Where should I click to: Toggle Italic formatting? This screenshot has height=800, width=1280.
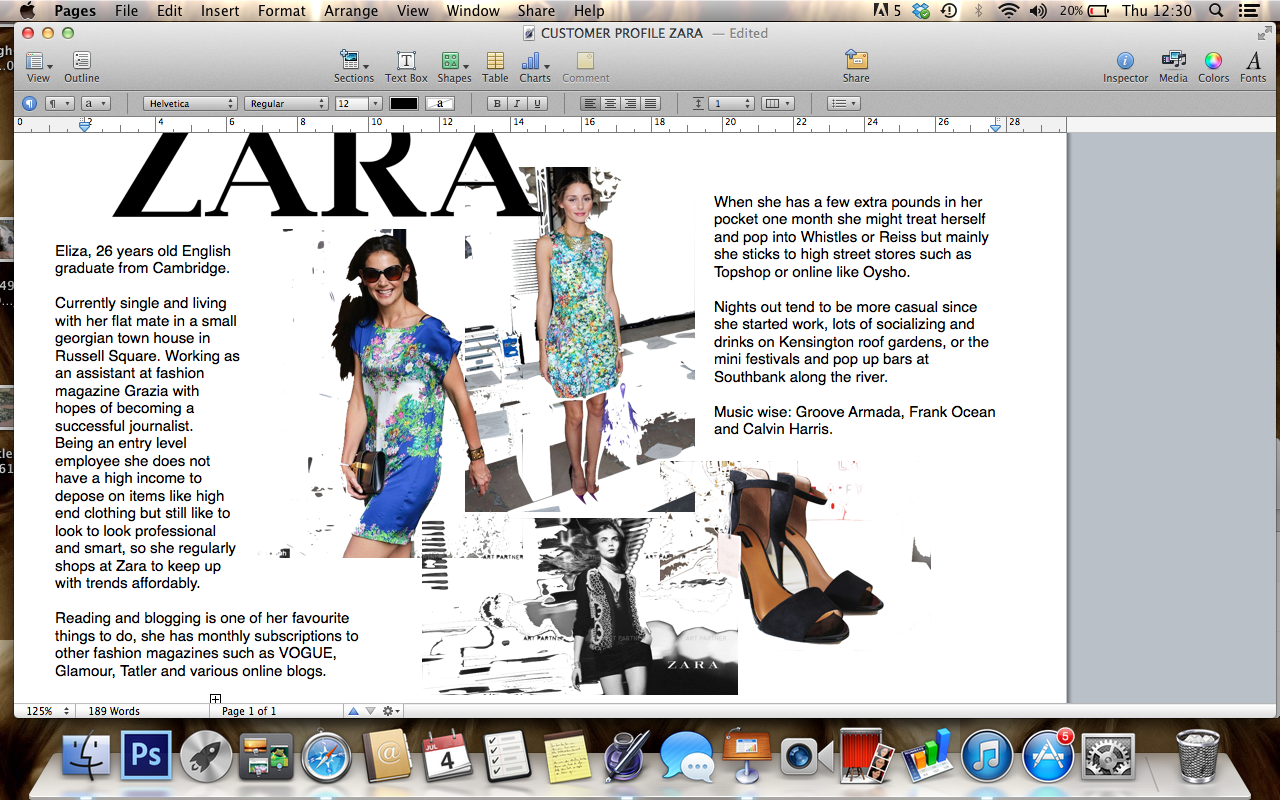pyautogui.click(x=517, y=103)
